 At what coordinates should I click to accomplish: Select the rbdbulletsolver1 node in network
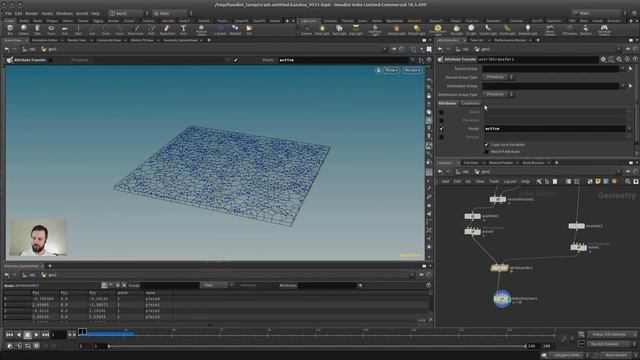coord(502,299)
